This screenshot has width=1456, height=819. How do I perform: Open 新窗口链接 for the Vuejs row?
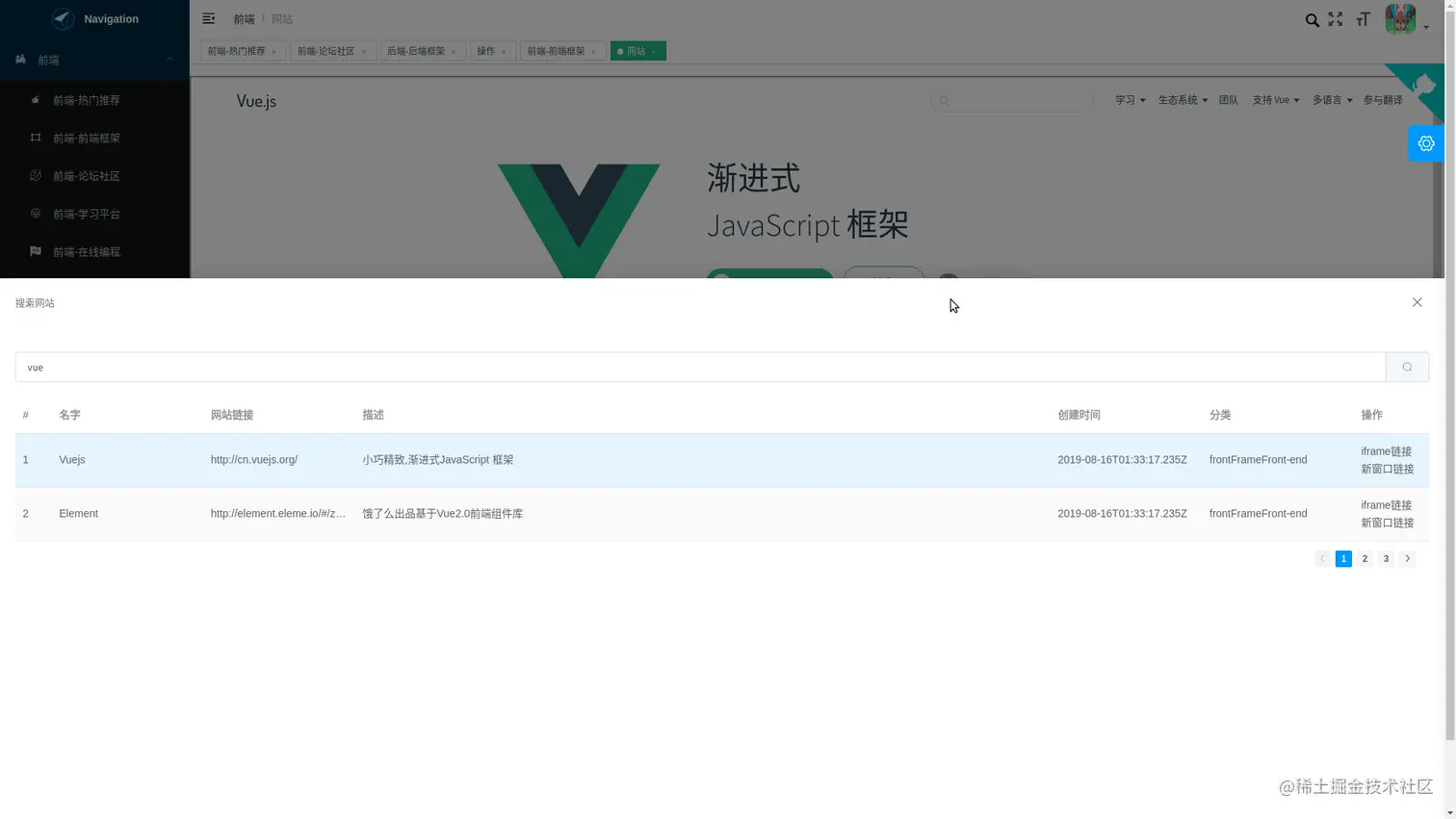[1387, 469]
